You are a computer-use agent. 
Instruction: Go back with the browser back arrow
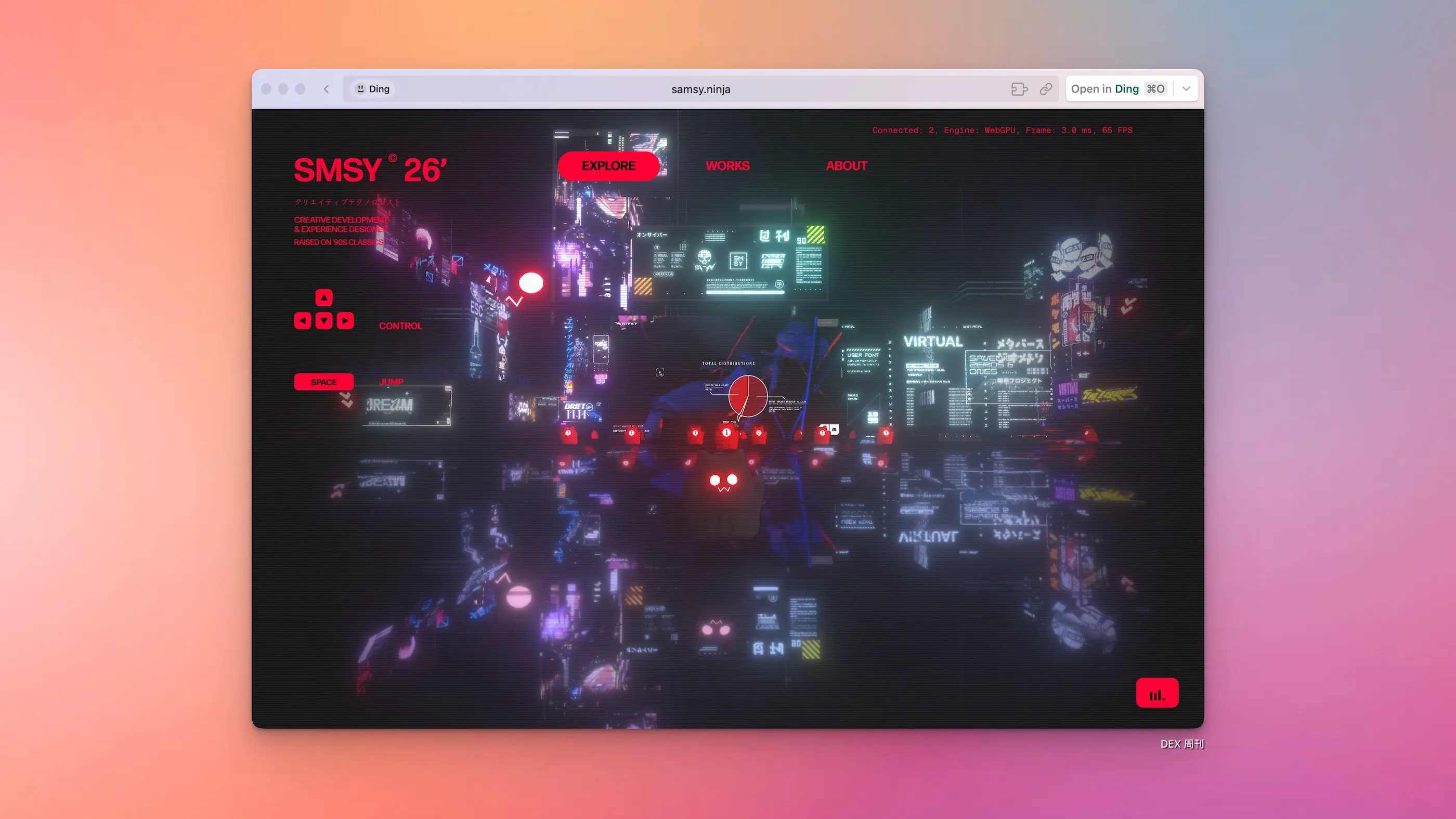coord(326,89)
